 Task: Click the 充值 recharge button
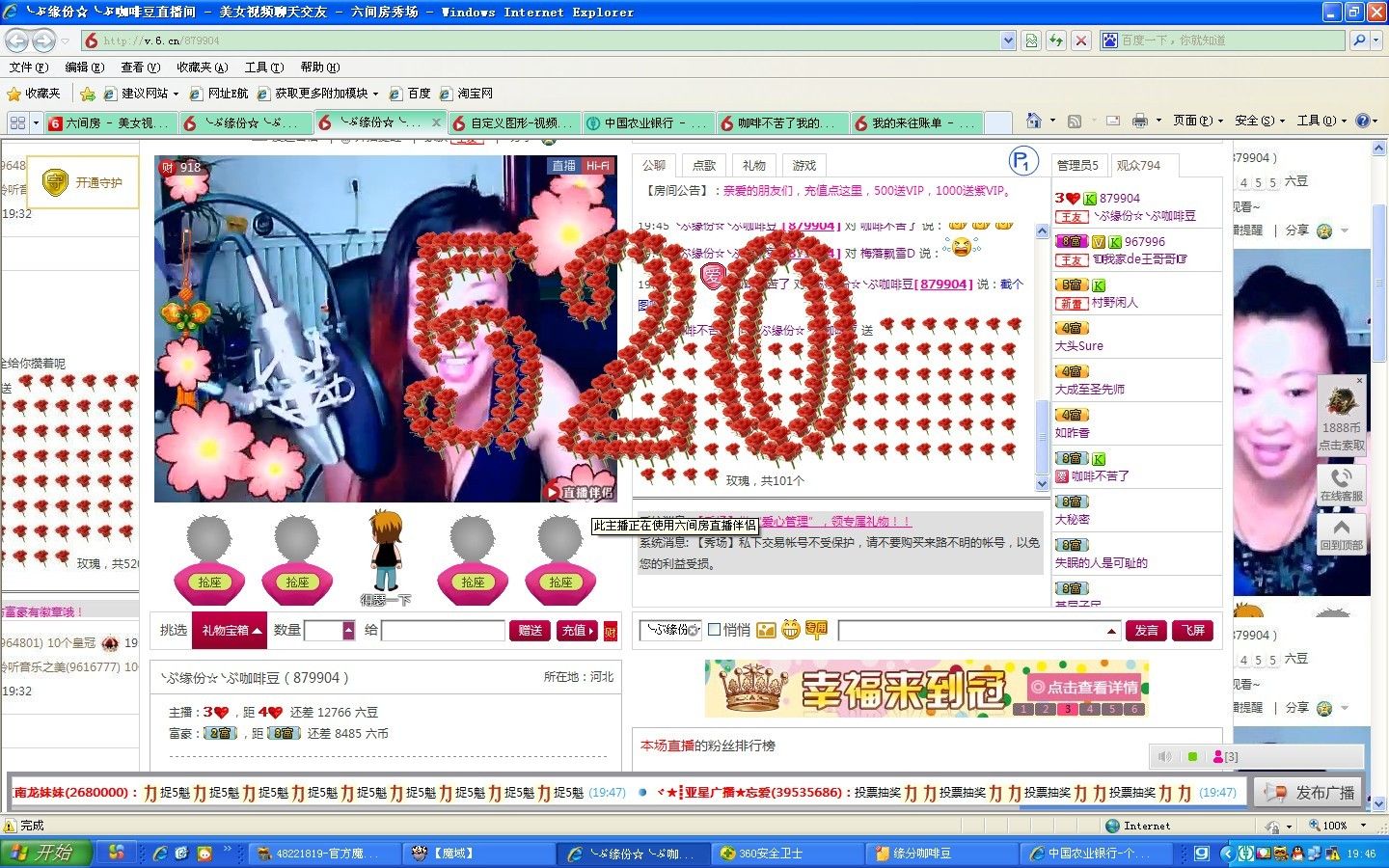tap(578, 631)
